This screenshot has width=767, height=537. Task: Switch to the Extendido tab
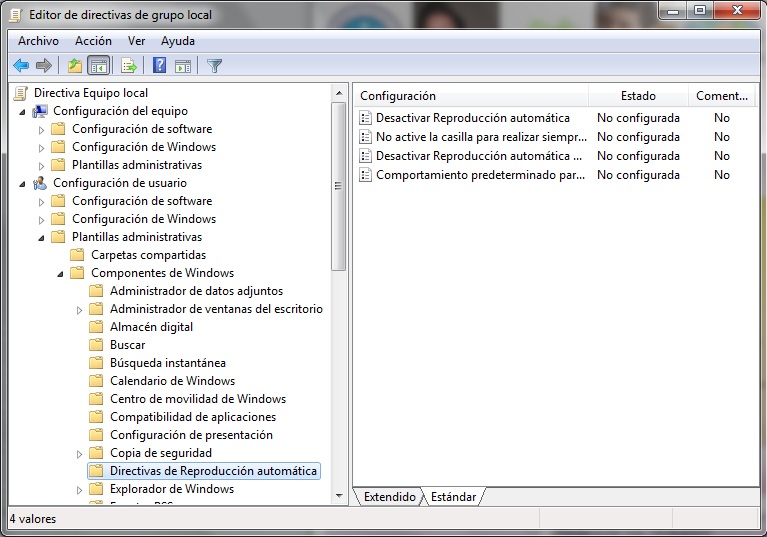[x=389, y=497]
